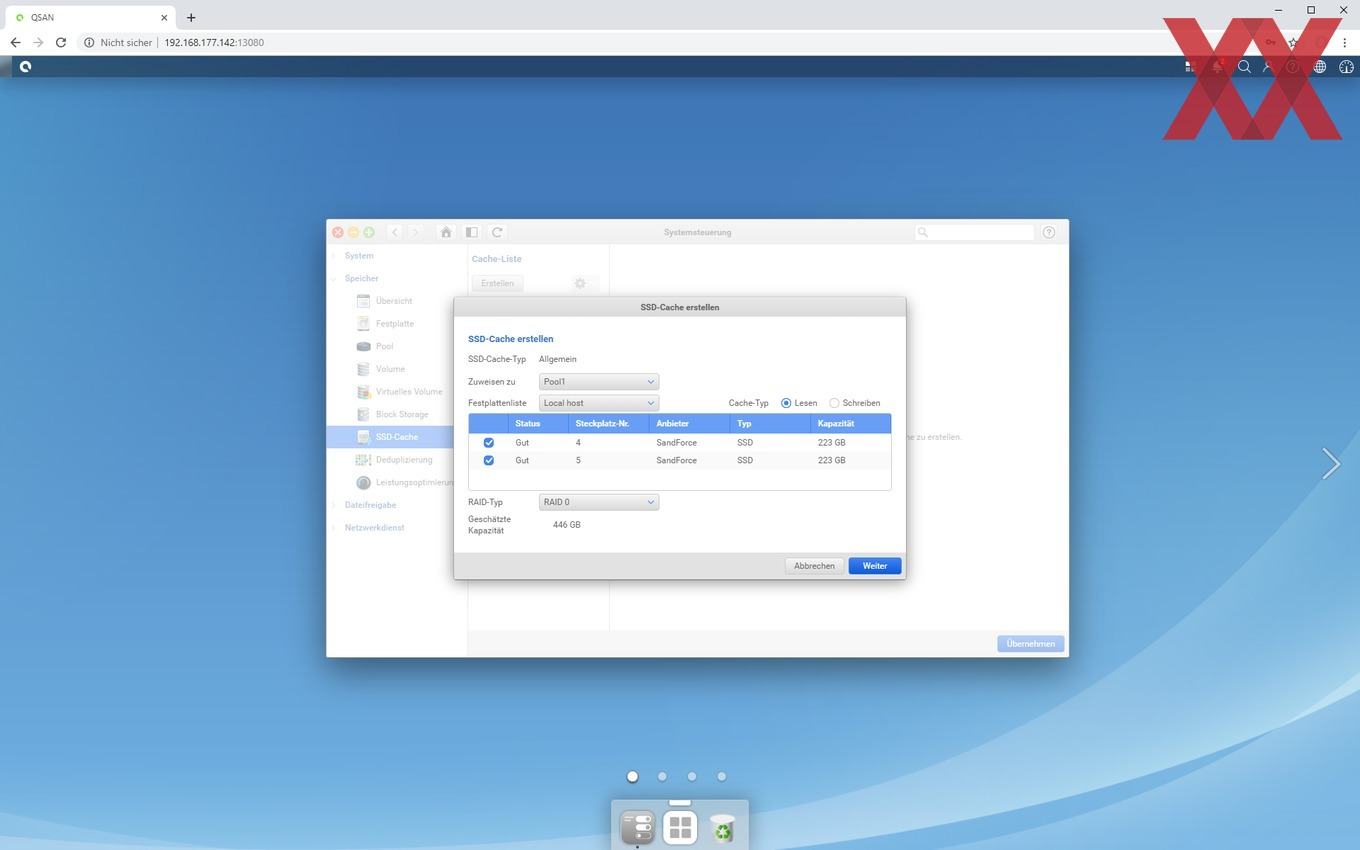Switch to second desktop page dot
The height and width of the screenshot is (850, 1360).
[x=662, y=776]
